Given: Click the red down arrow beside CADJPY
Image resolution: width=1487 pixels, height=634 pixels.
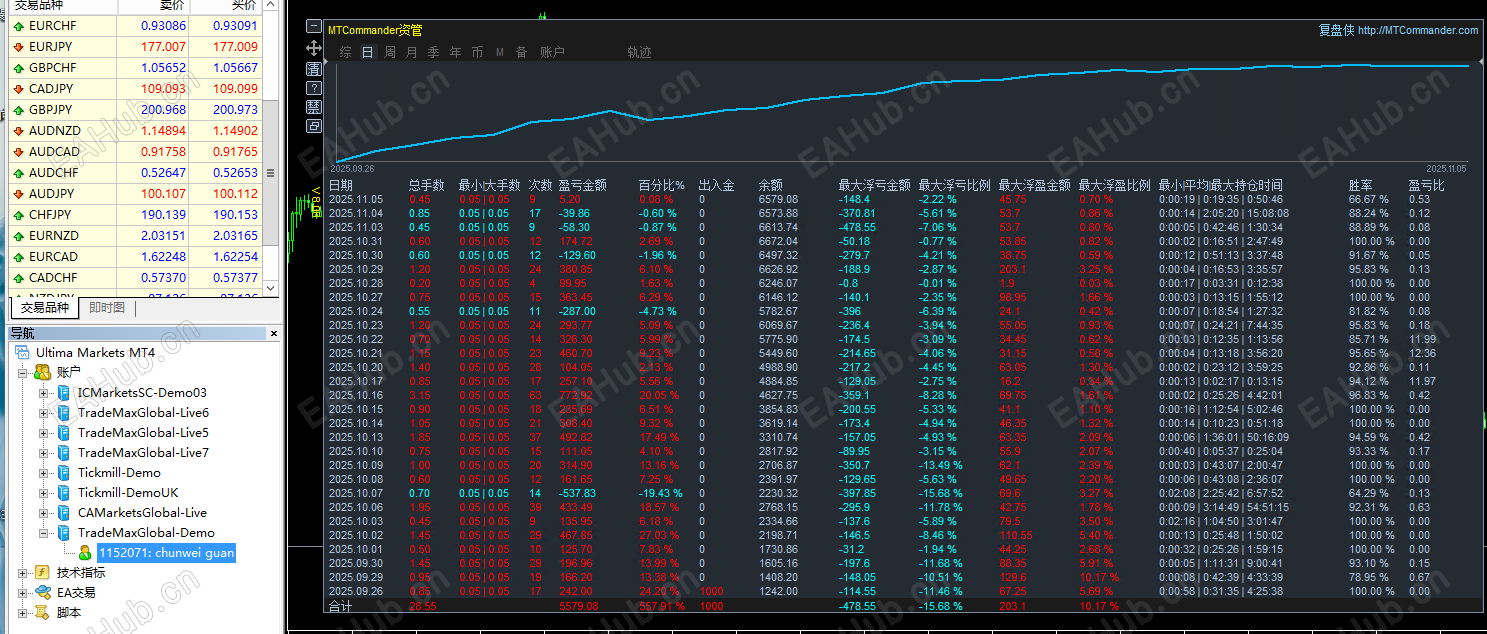Looking at the screenshot, I should (x=19, y=89).
